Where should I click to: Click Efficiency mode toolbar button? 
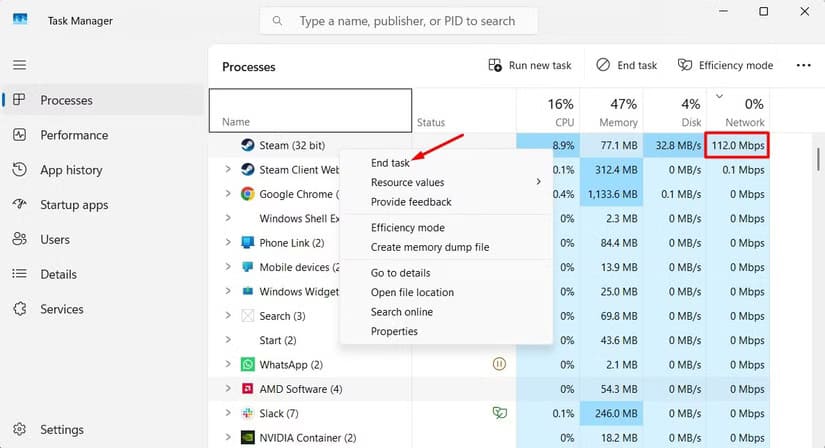725,65
